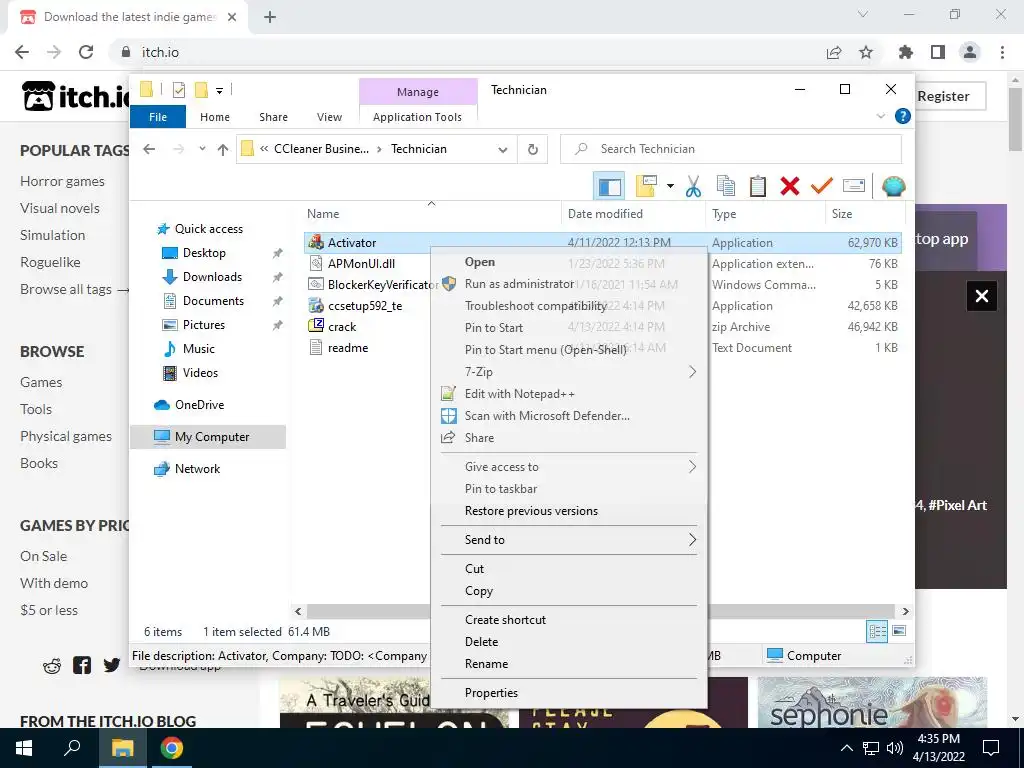This screenshot has height=768, width=1024.
Task: Click the Paste clipboard toolbar icon
Action: (x=758, y=187)
